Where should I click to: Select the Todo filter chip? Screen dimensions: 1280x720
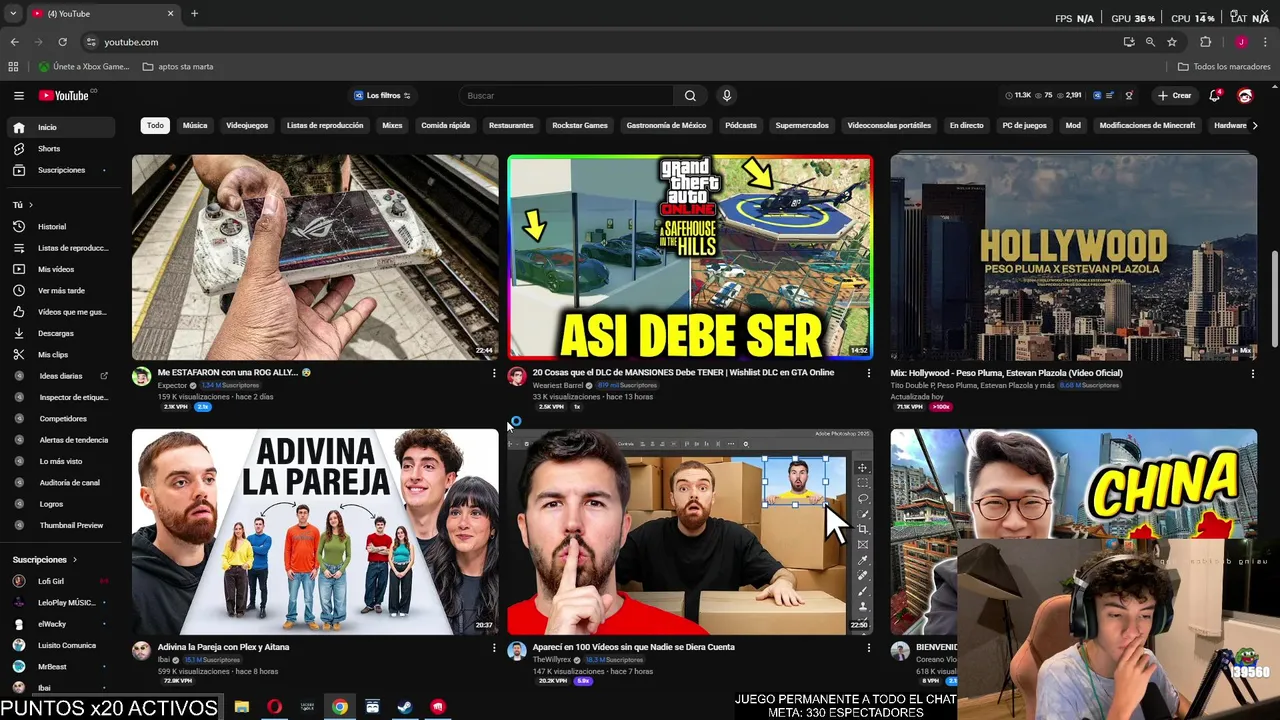pos(155,126)
